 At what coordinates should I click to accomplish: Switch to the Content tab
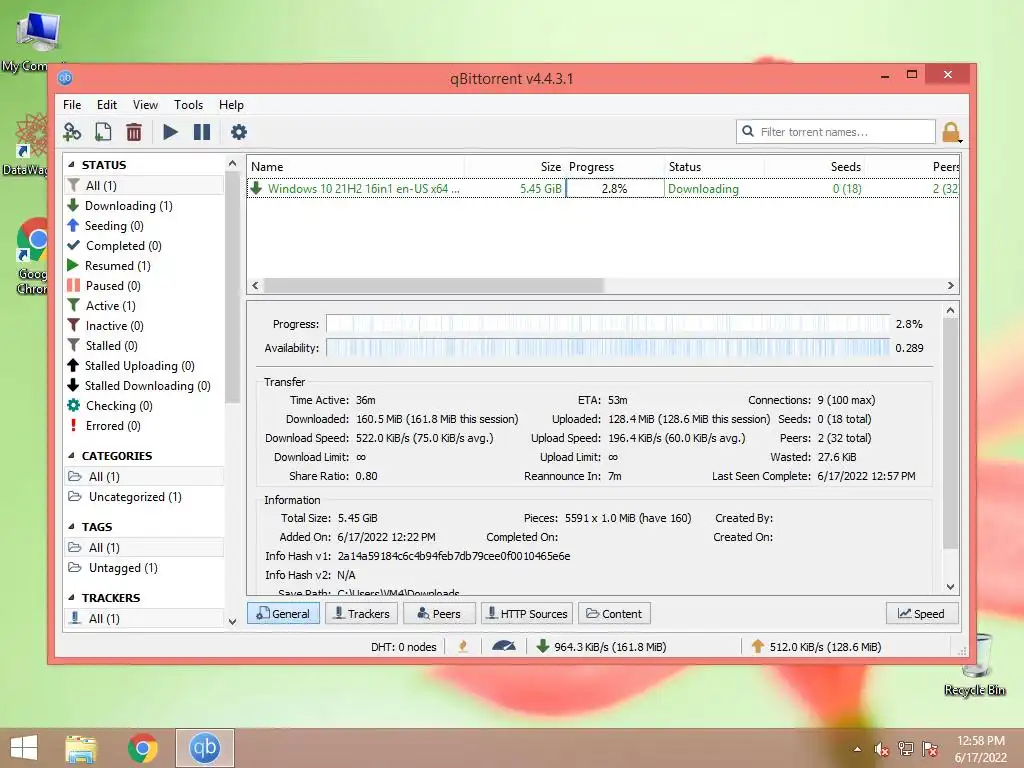614,613
